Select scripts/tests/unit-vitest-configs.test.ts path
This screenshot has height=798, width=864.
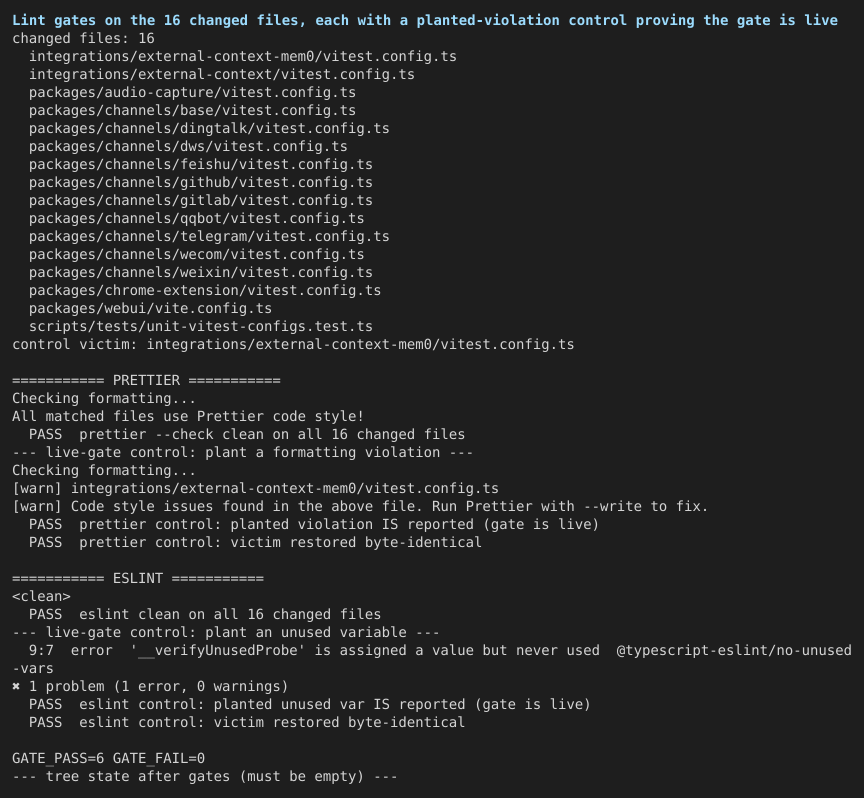201,326
